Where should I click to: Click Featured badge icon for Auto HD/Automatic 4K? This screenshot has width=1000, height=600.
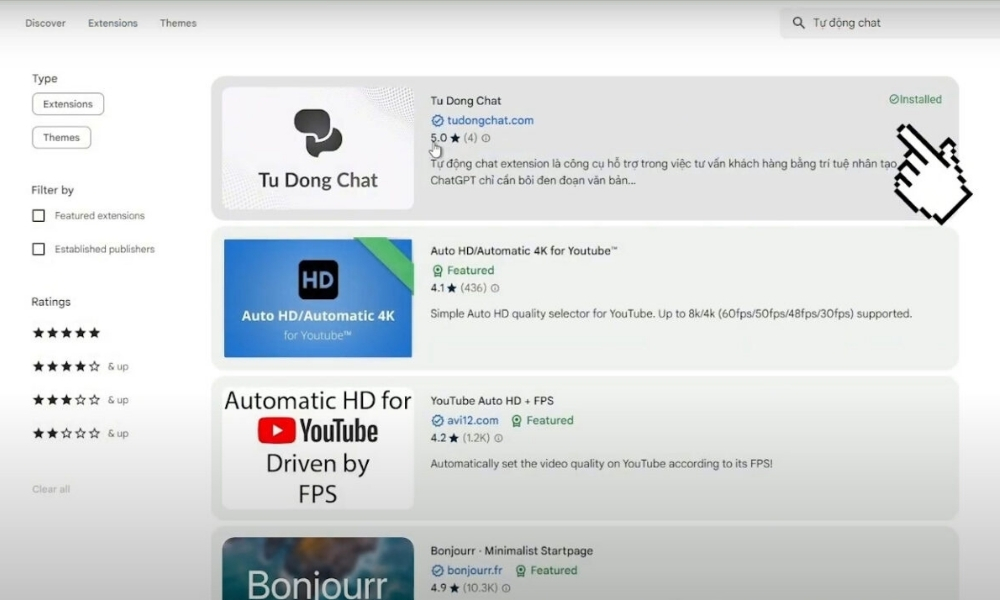438,270
